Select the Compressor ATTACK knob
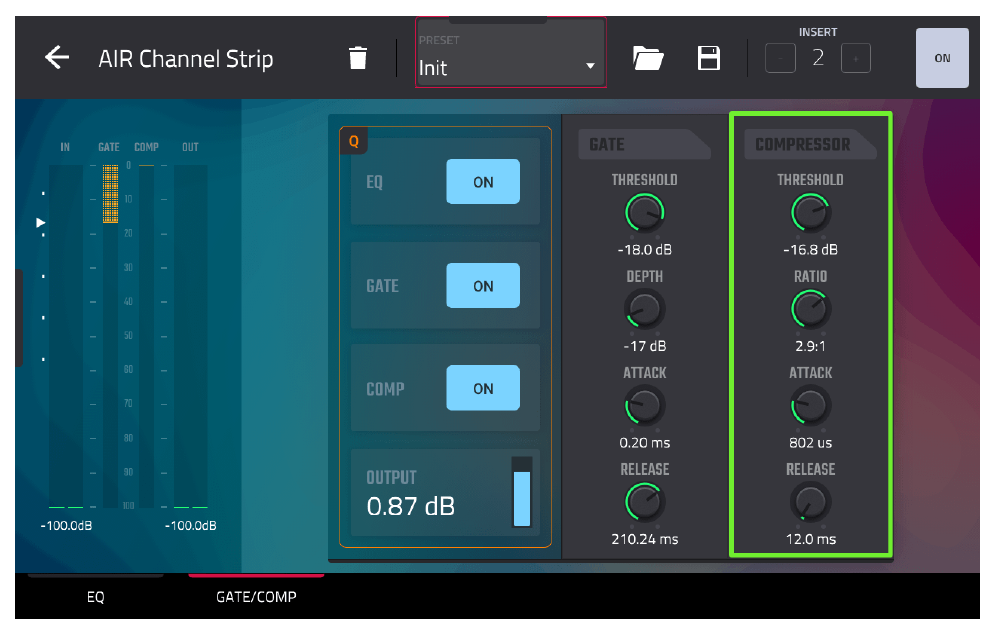The width and height of the screenshot is (996, 636). [x=811, y=406]
